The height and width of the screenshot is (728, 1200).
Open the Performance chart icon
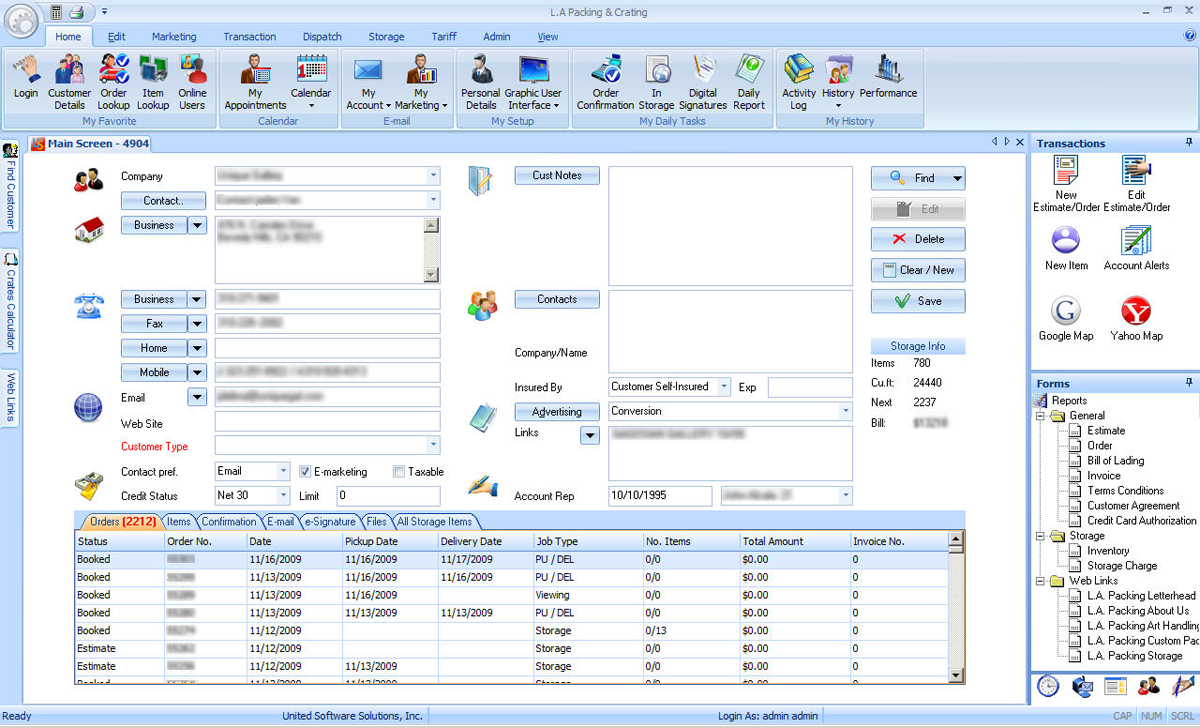tap(888, 78)
